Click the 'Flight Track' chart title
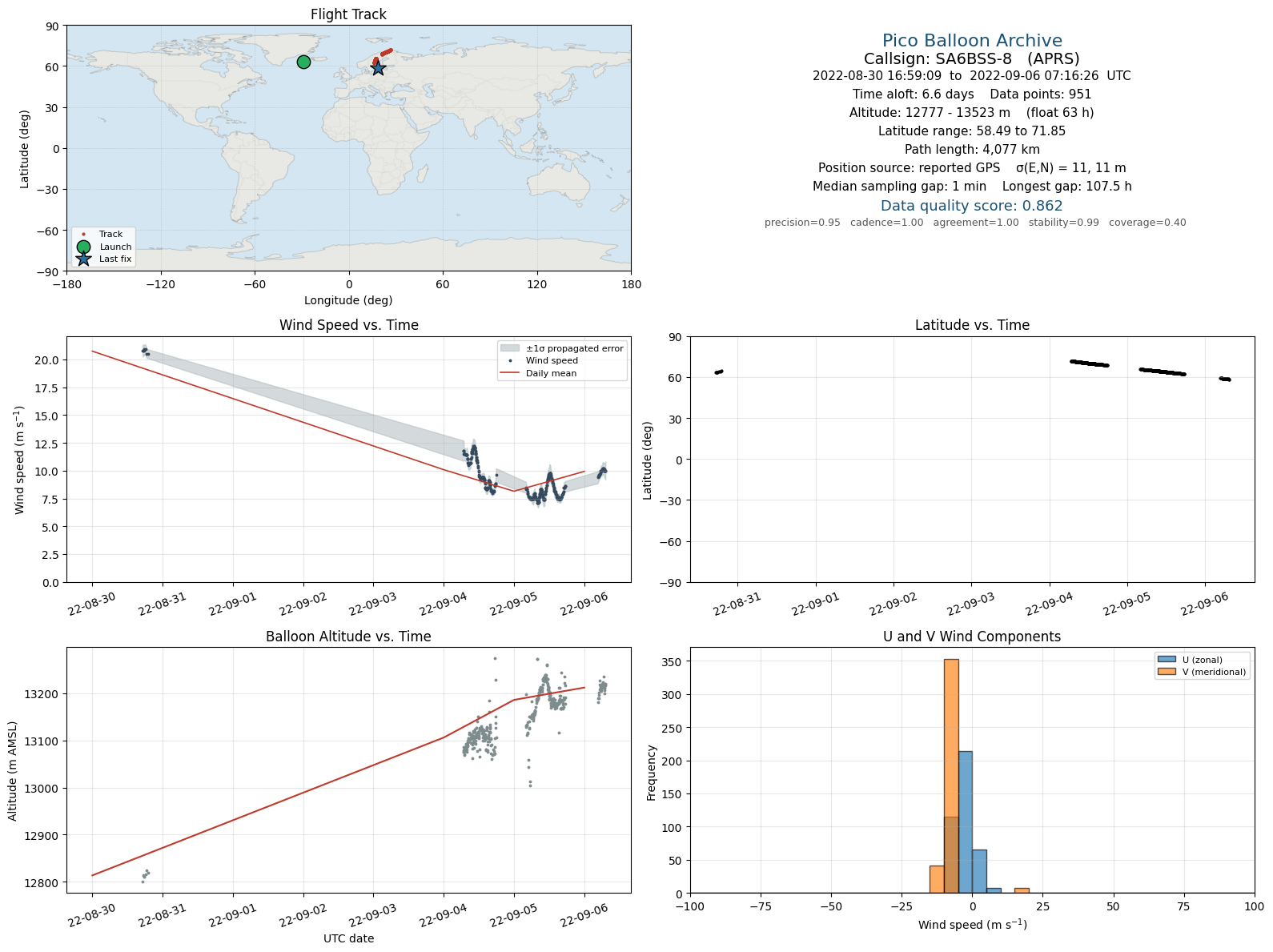 point(348,14)
